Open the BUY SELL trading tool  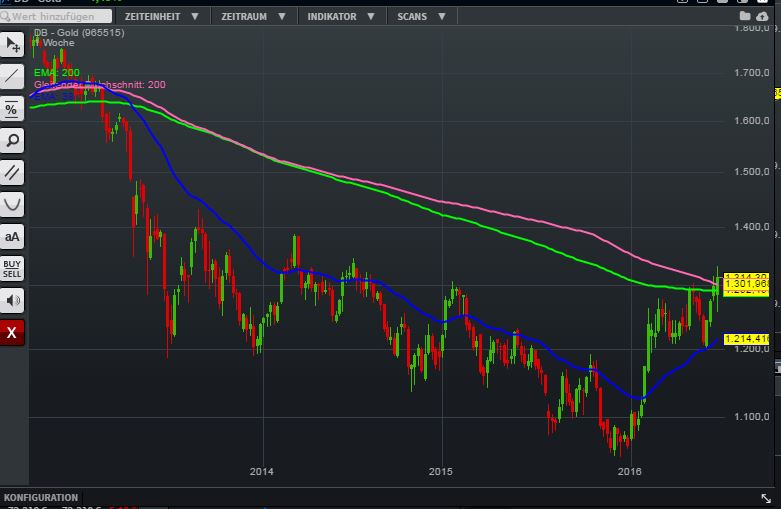tap(12, 268)
